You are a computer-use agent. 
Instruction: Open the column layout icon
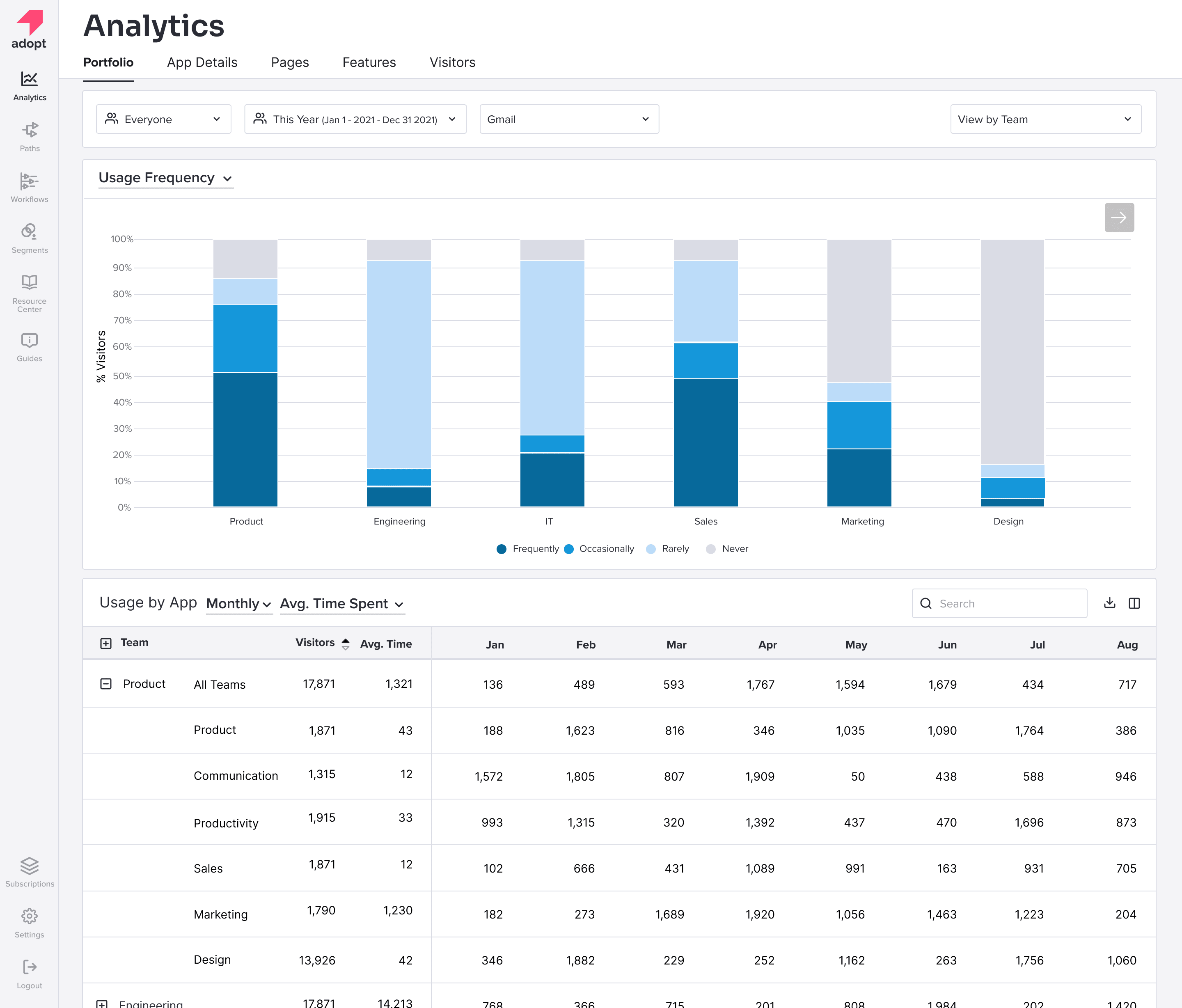(1134, 603)
